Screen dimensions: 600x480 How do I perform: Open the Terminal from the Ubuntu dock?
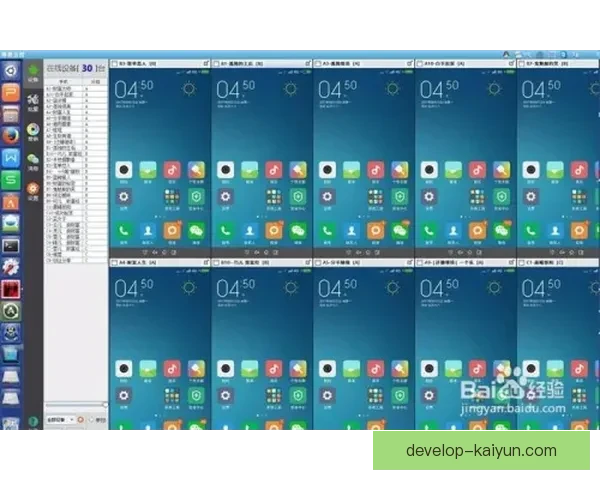(11, 245)
